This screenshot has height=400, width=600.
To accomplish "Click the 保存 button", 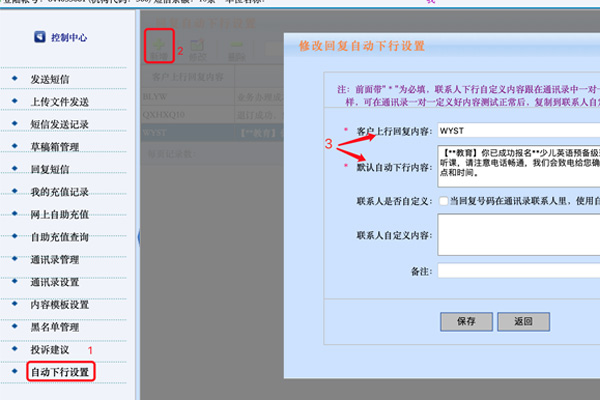I will point(466,322).
